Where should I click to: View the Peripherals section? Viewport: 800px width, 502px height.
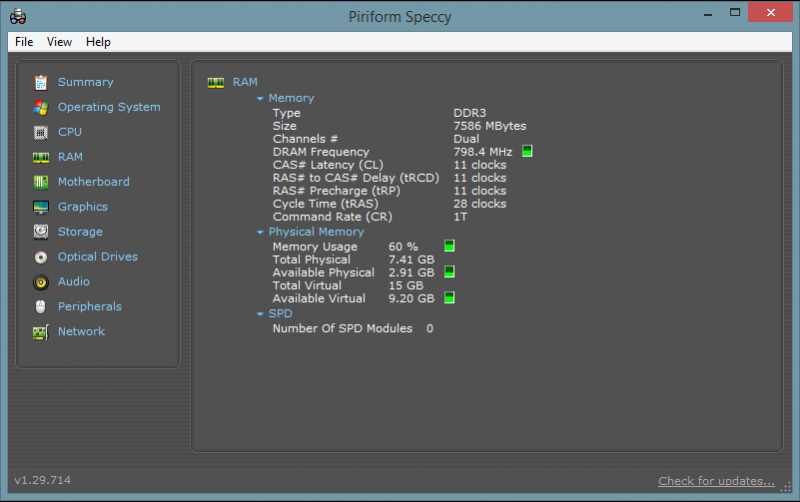click(x=90, y=307)
